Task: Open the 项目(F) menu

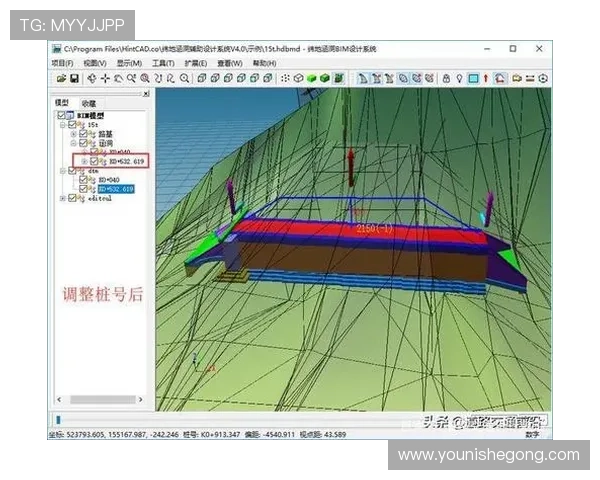Action: (x=63, y=63)
